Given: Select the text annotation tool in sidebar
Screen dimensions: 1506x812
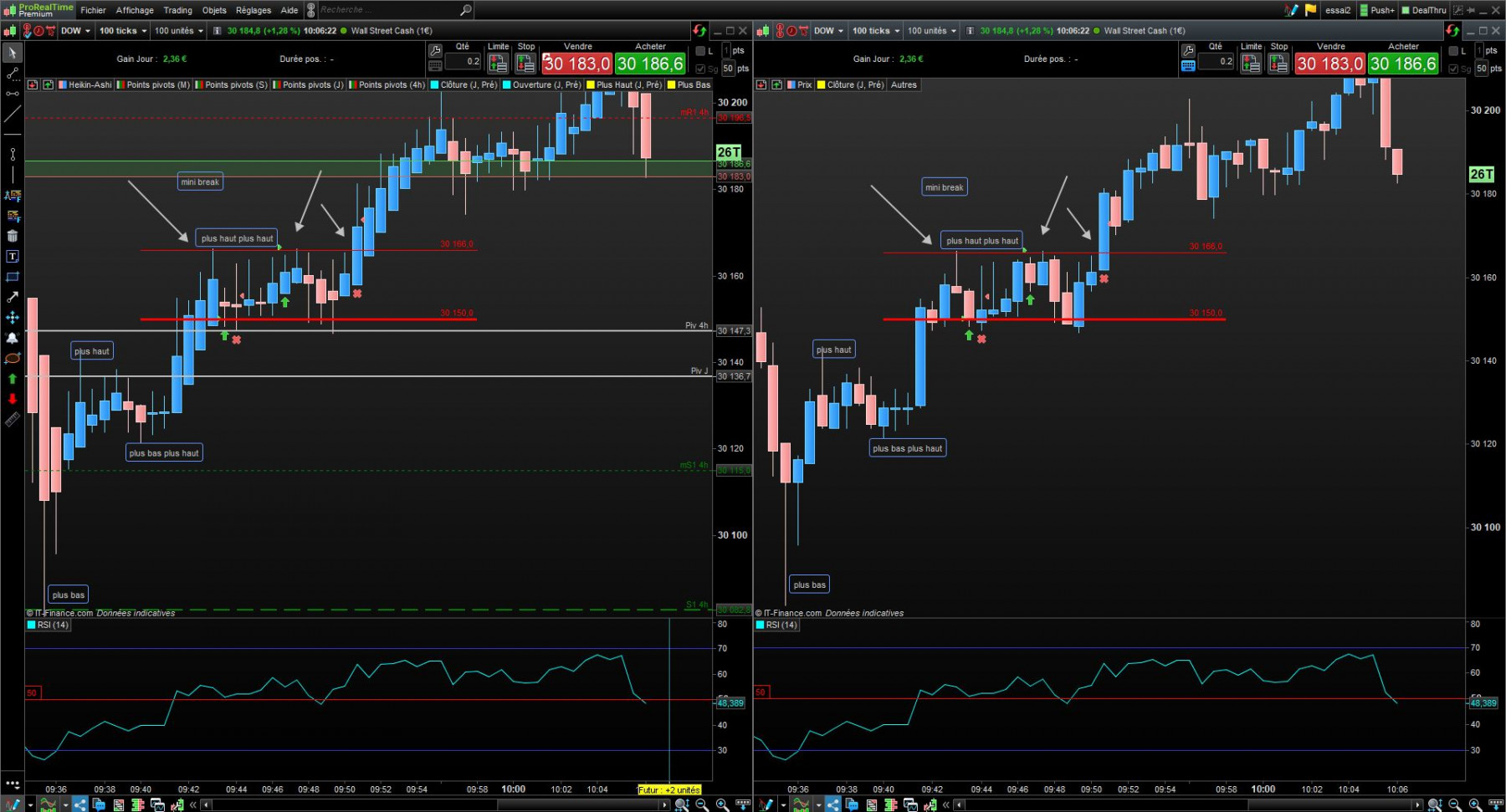Looking at the screenshot, I should click(13, 256).
